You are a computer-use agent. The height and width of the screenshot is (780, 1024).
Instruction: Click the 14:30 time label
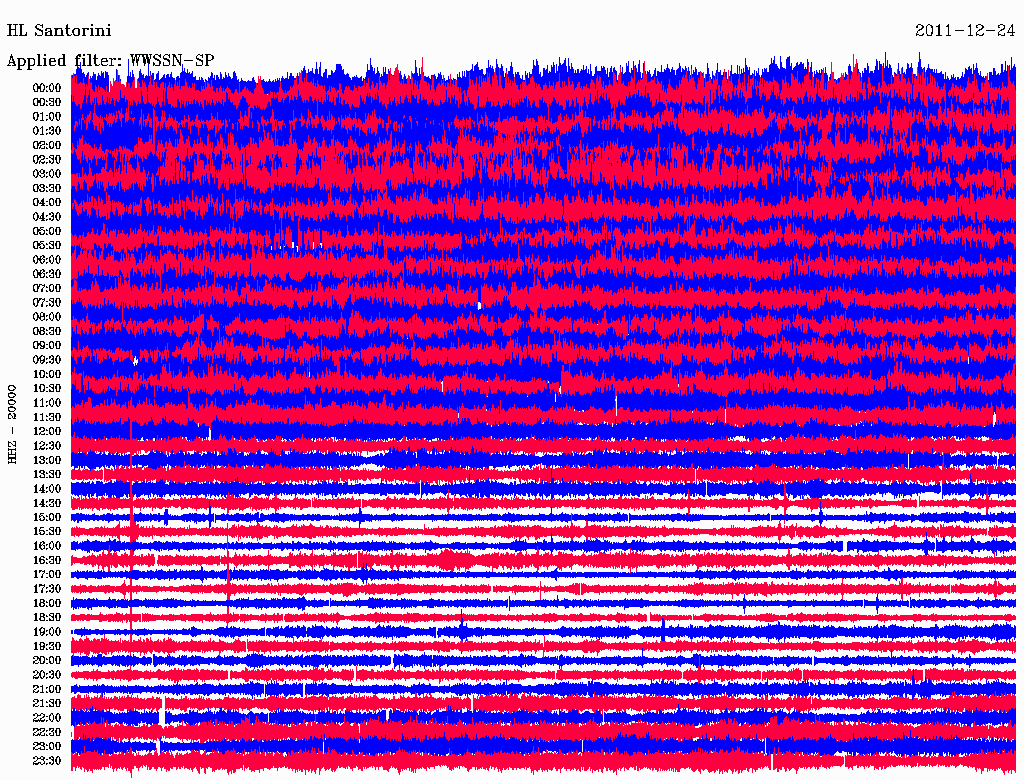click(x=47, y=503)
